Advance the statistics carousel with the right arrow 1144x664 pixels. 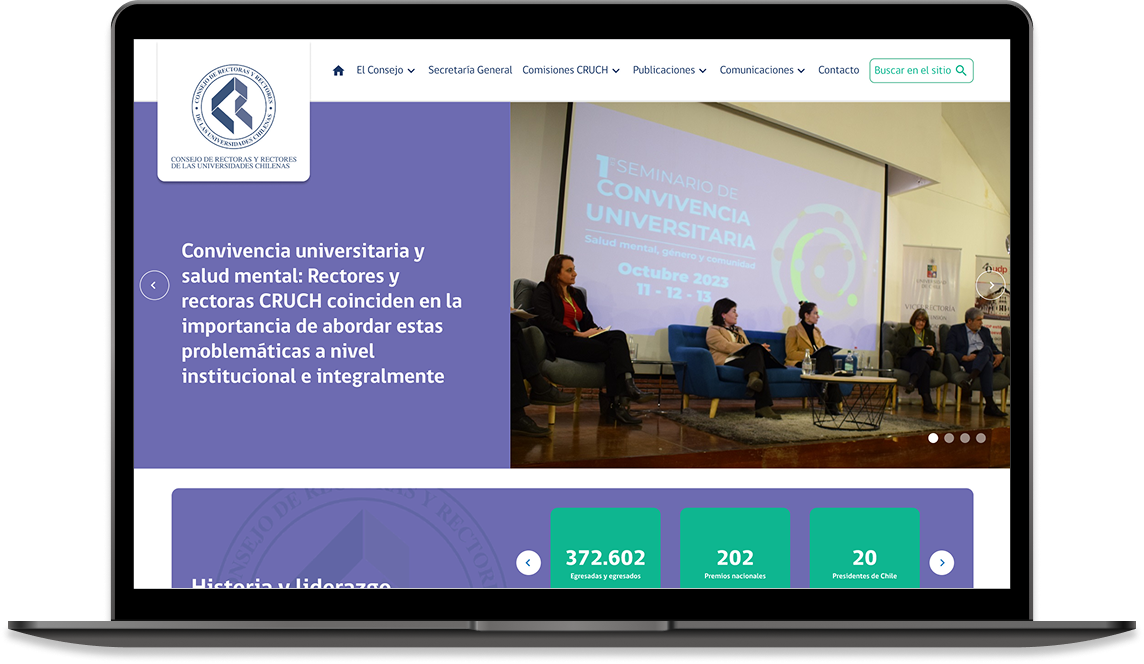tap(942, 562)
